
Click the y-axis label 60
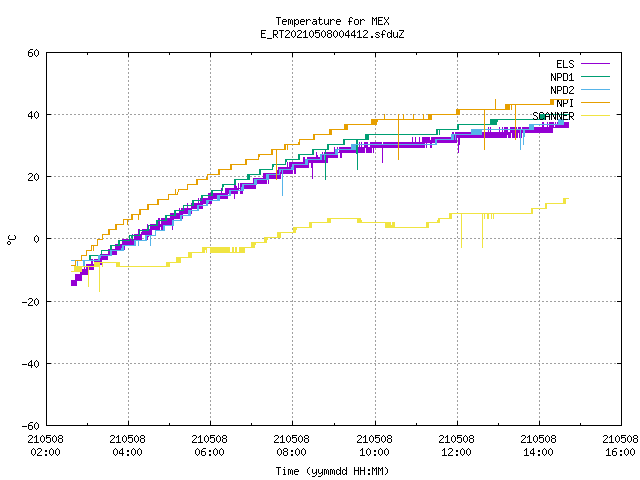point(33,53)
